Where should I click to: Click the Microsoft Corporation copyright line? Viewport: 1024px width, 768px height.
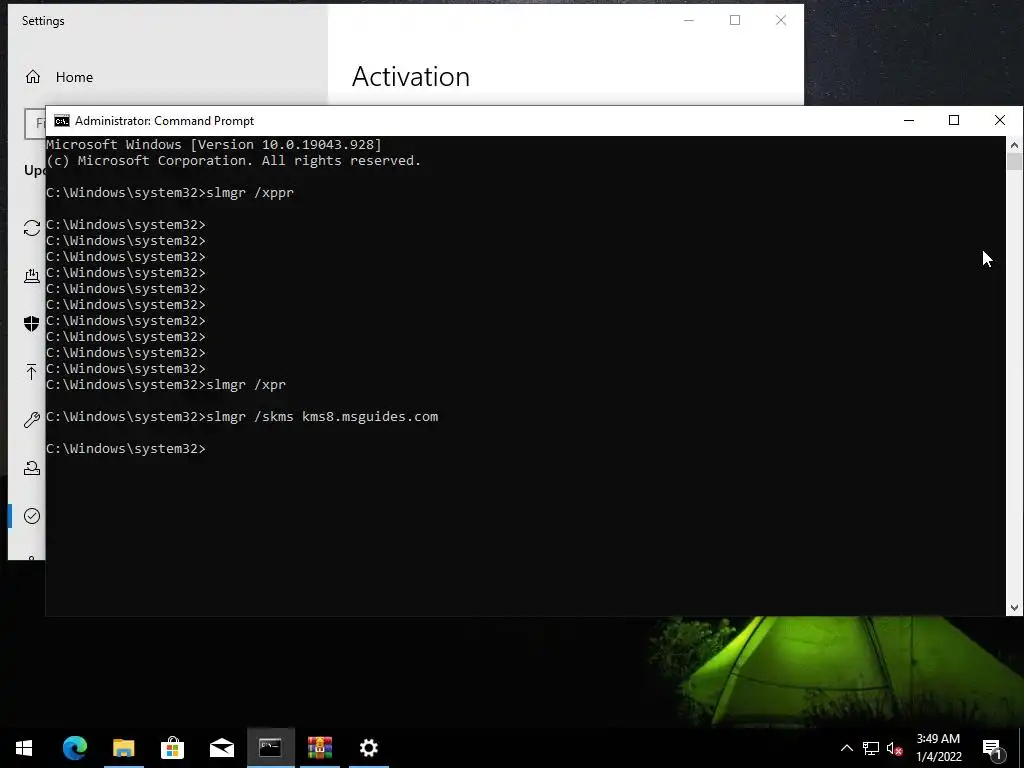click(x=233, y=161)
